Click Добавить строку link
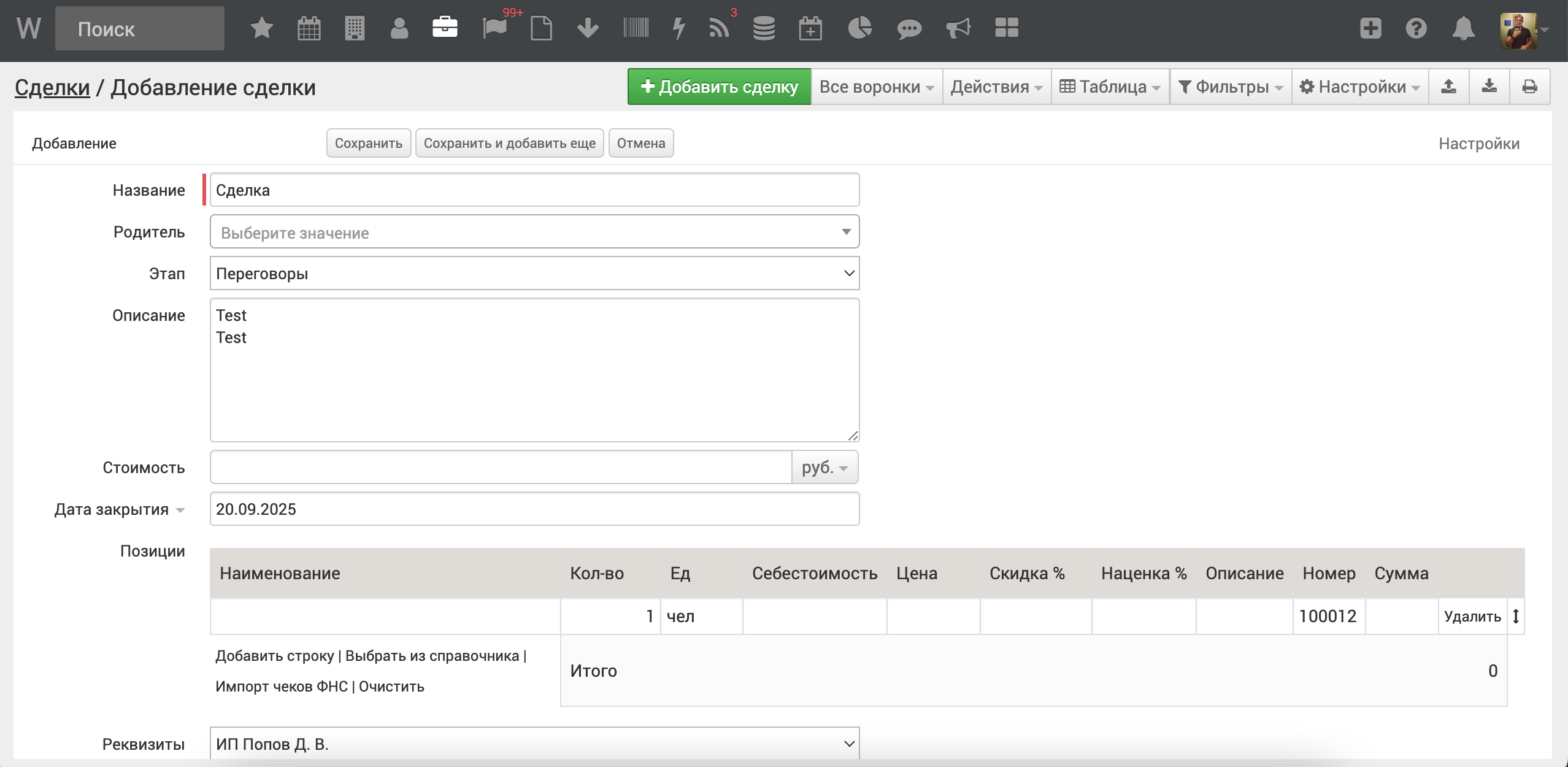This screenshot has height=767, width=1568. click(x=274, y=656)
